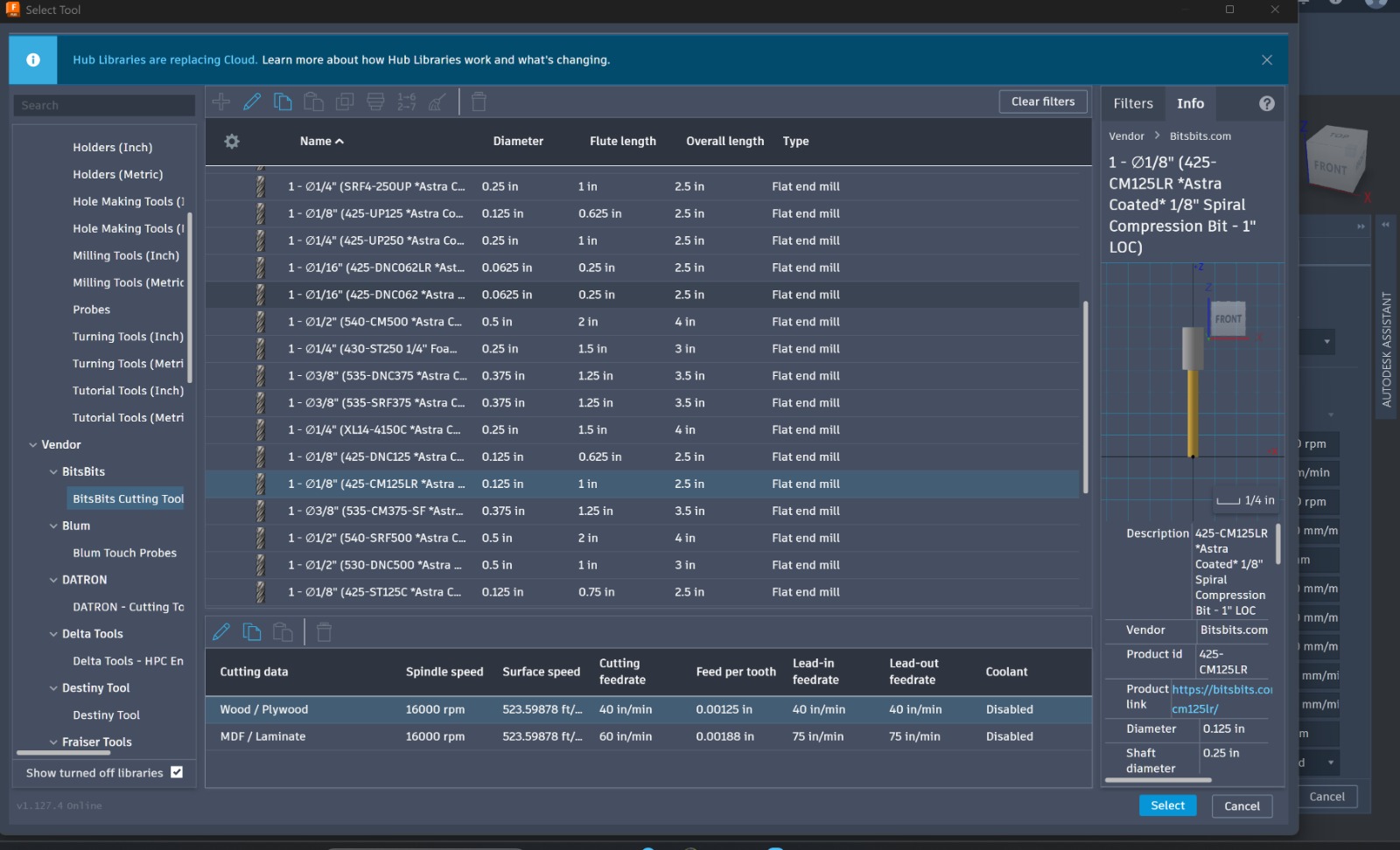Image resolution: width=1400 pixels, height=850 pixels.
Task: Sort the tool list by Name column
Action: pos(322,141)
